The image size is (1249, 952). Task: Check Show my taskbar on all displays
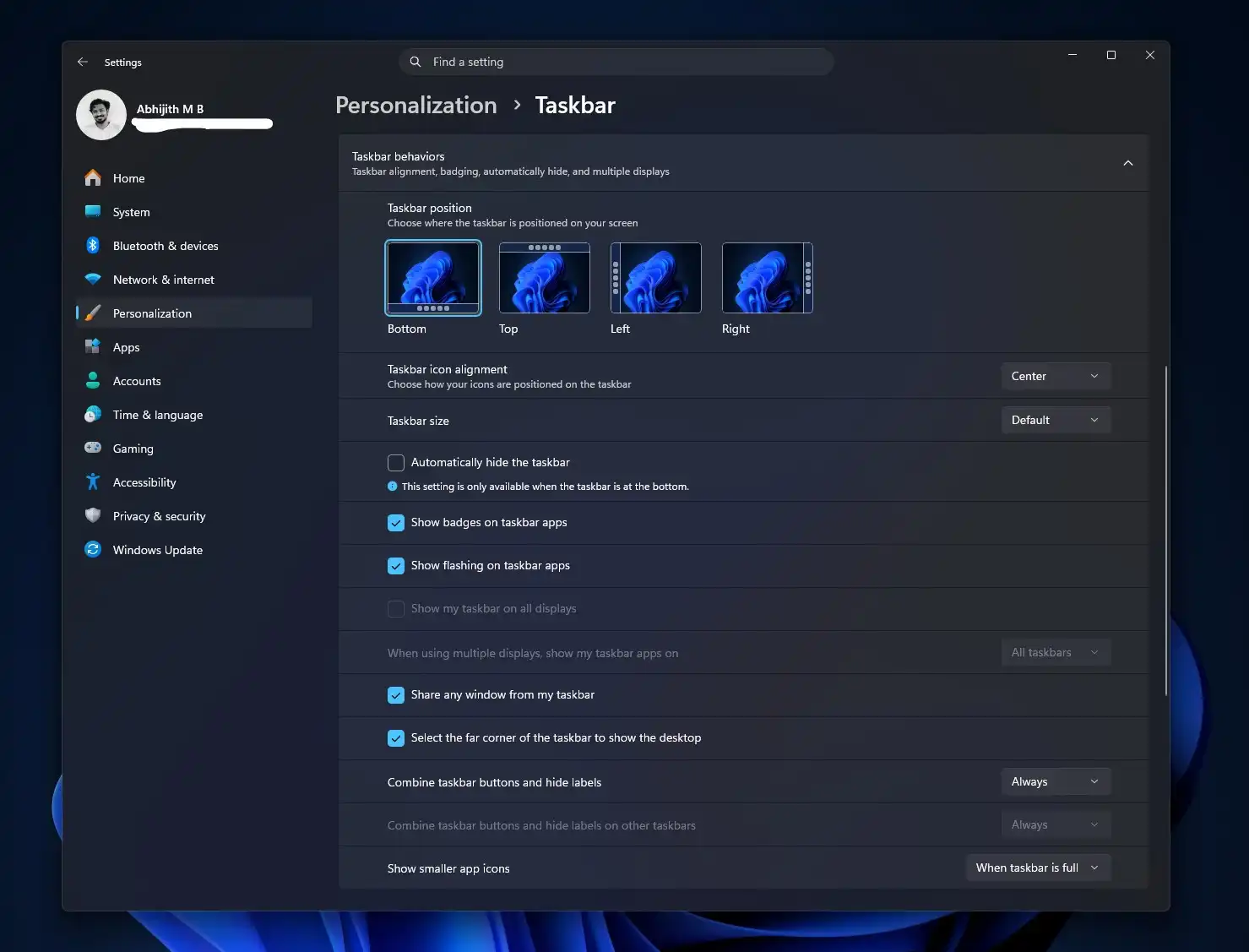coord(396,609)
